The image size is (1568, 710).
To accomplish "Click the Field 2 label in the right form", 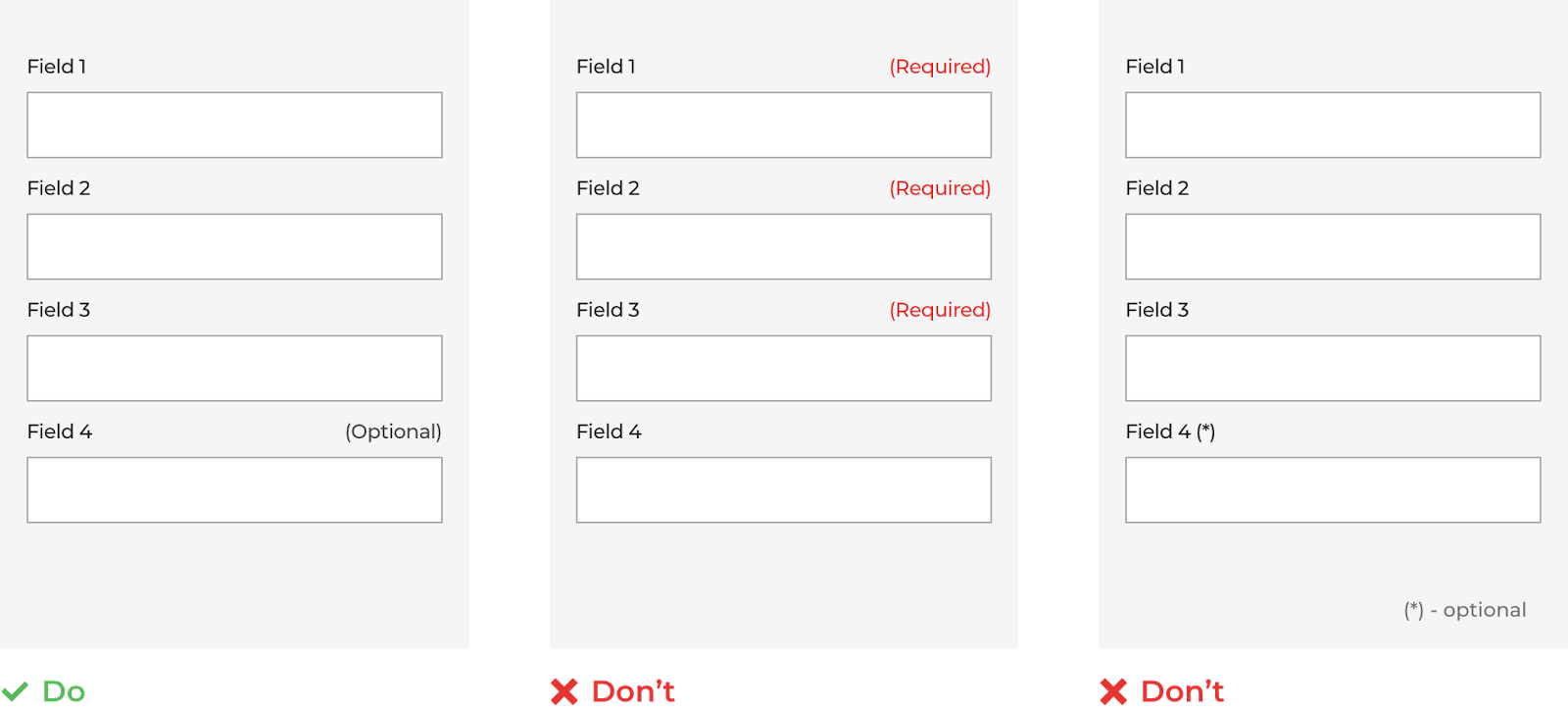I will pos(1157,187).
